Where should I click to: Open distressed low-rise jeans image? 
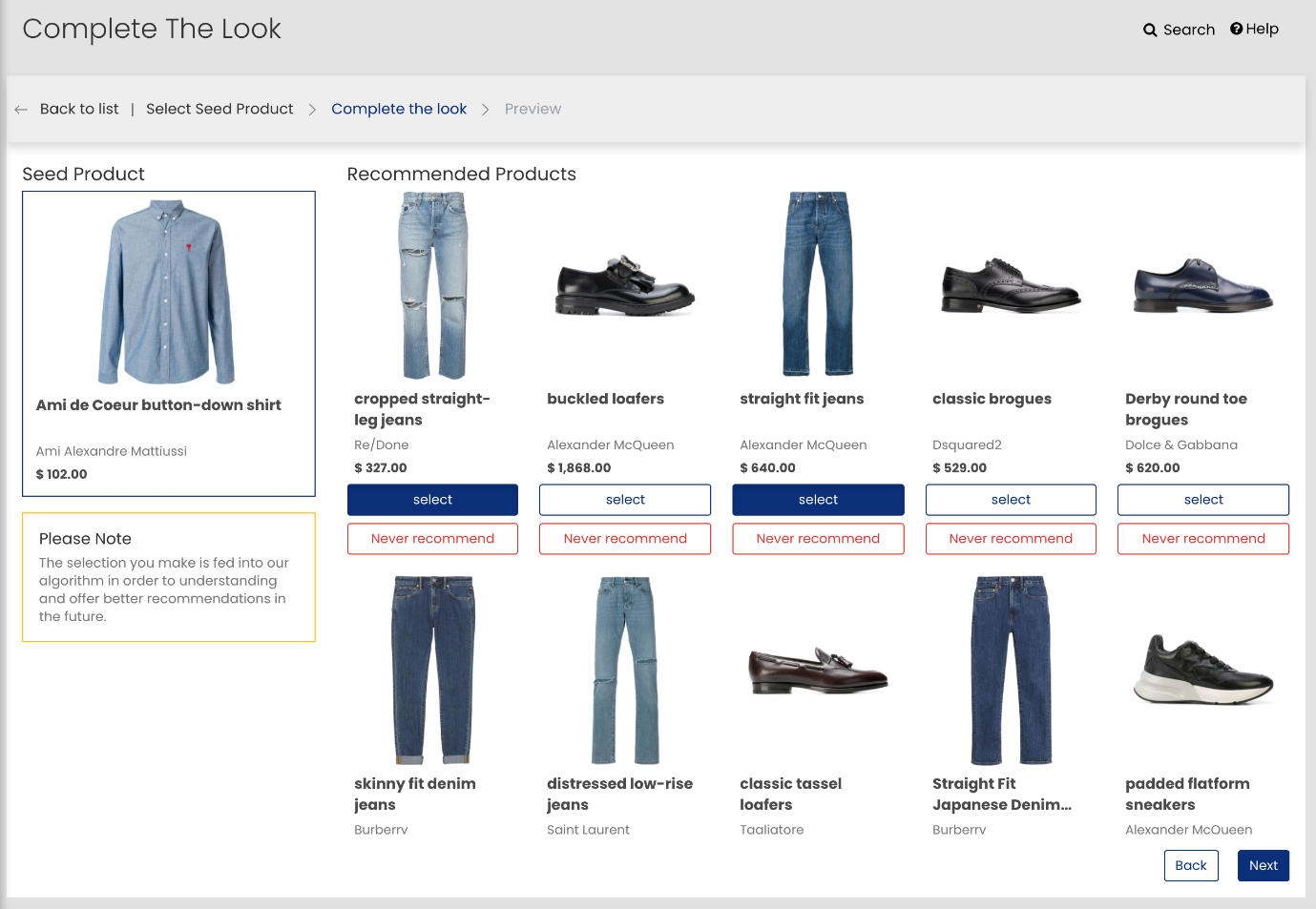[625, 670]
